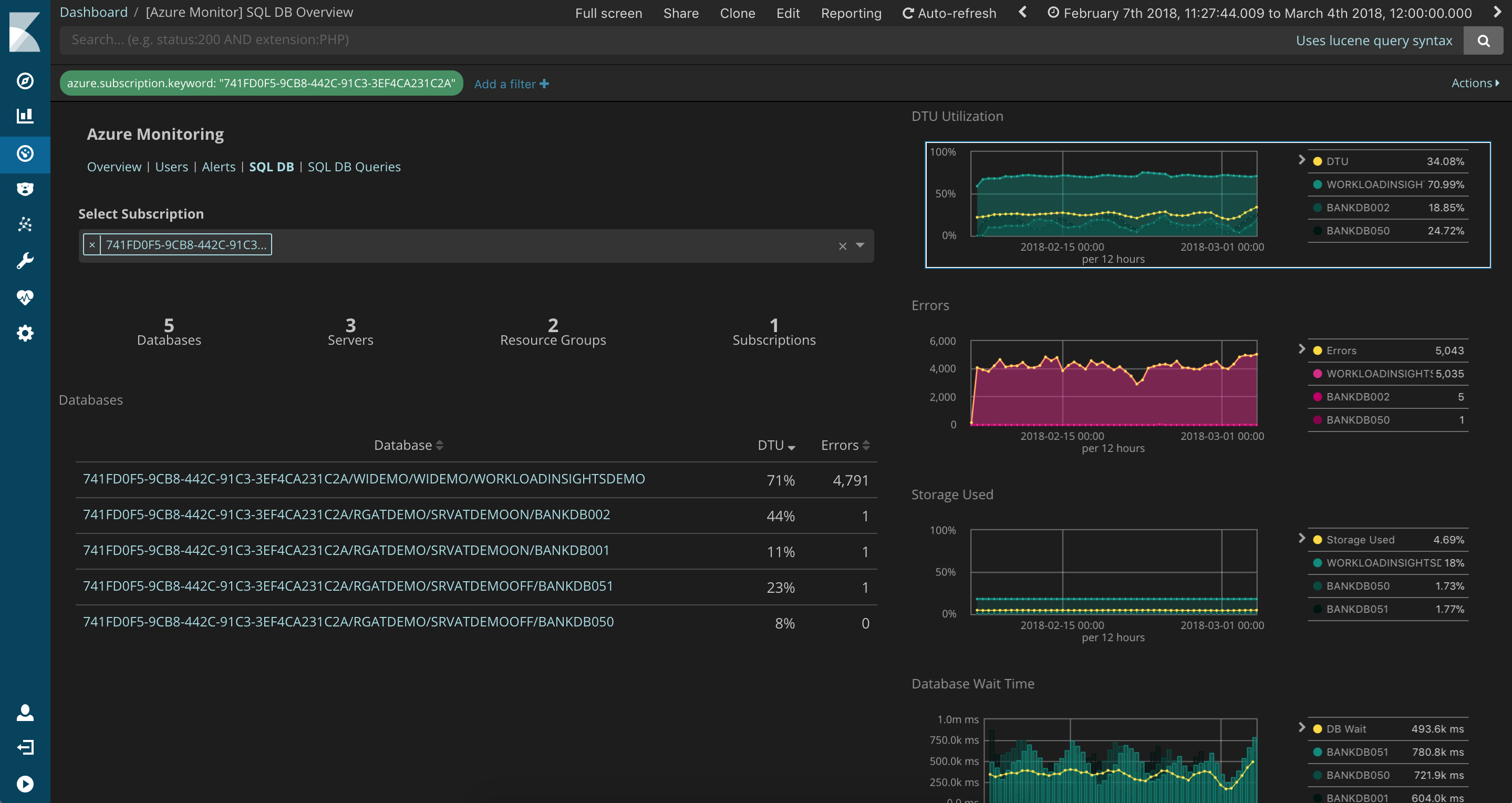Open the Actions filter menu
1512x803 pixels.
[1475, 83]
